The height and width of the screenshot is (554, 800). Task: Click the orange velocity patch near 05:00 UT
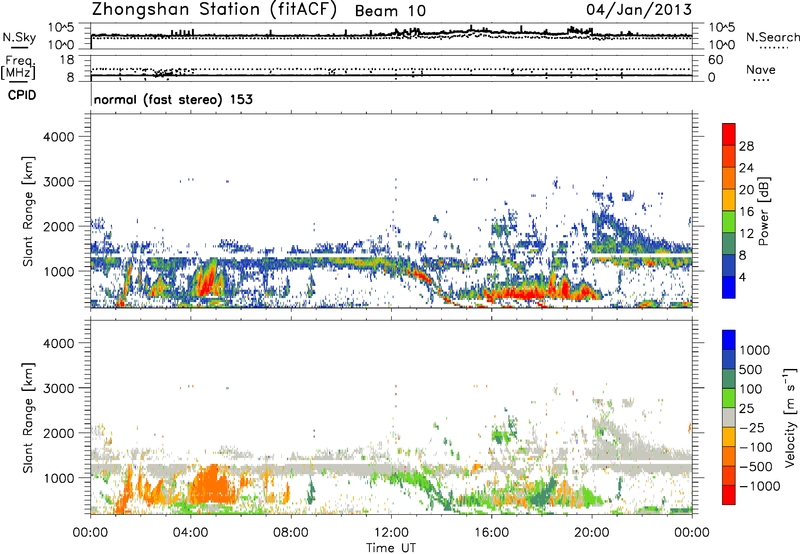[x=214, y=485]
